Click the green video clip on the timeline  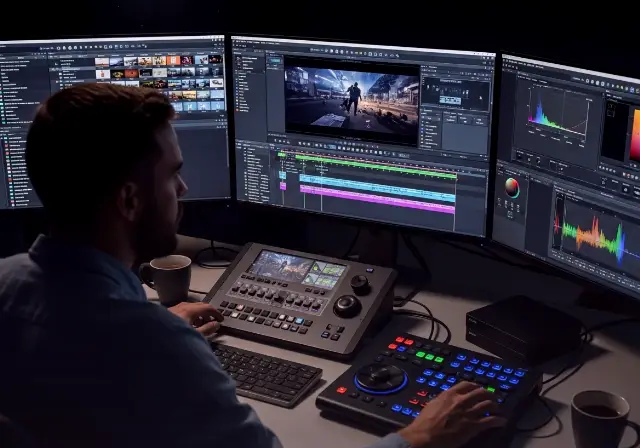tap(376, 166)
